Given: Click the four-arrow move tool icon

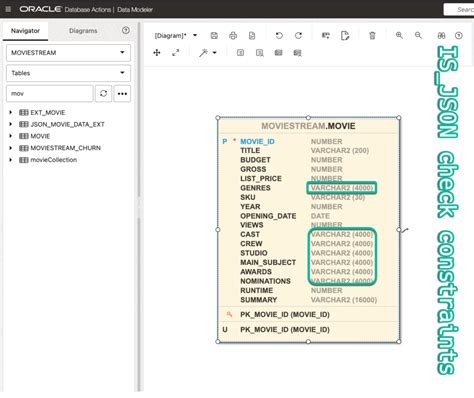Looking at the screenshot, I should 157,53.
